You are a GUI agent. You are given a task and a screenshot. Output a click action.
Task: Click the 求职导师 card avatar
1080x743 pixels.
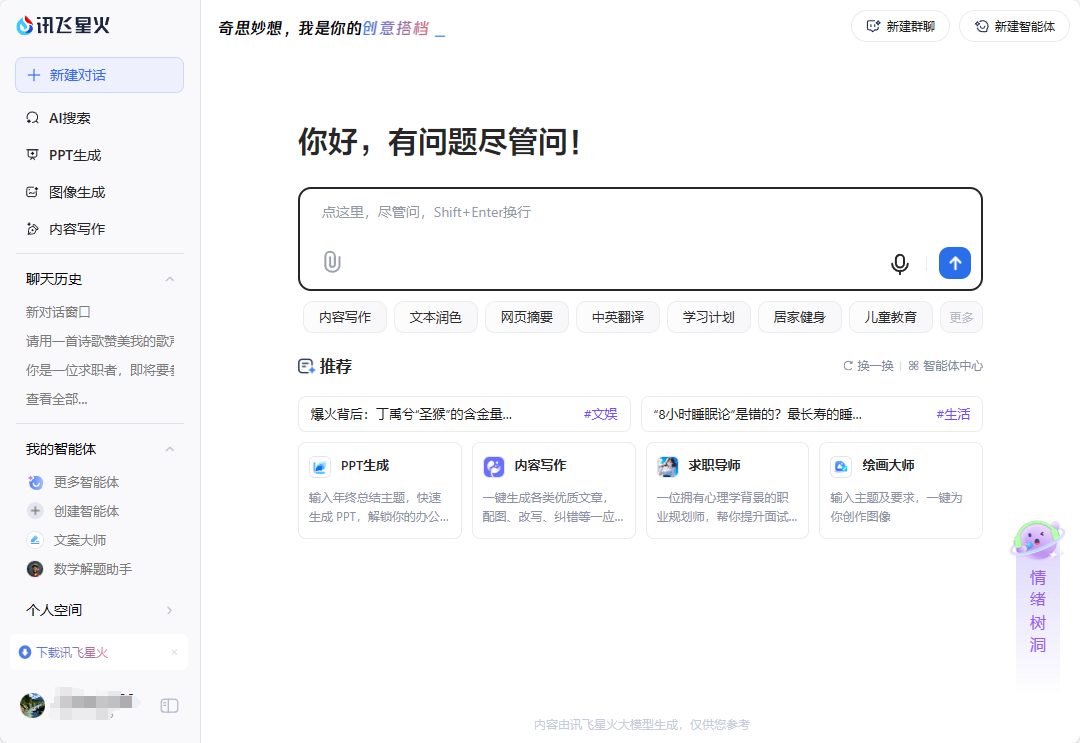pos(667,466)
